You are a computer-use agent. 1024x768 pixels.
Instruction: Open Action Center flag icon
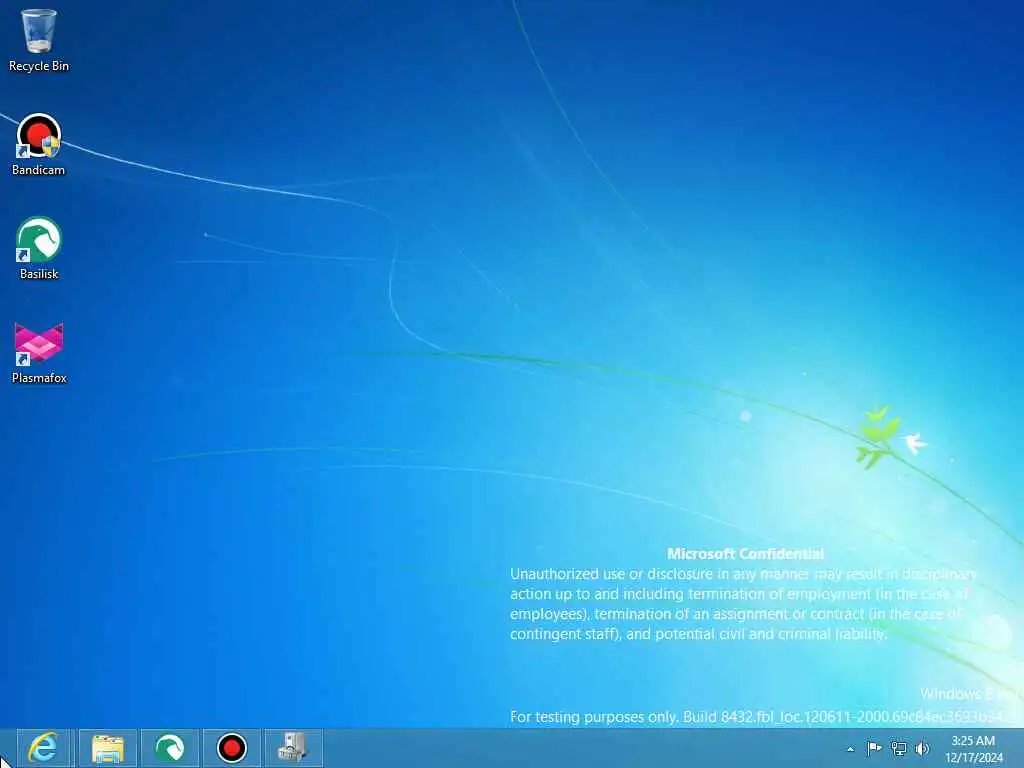tap(874, 748)
